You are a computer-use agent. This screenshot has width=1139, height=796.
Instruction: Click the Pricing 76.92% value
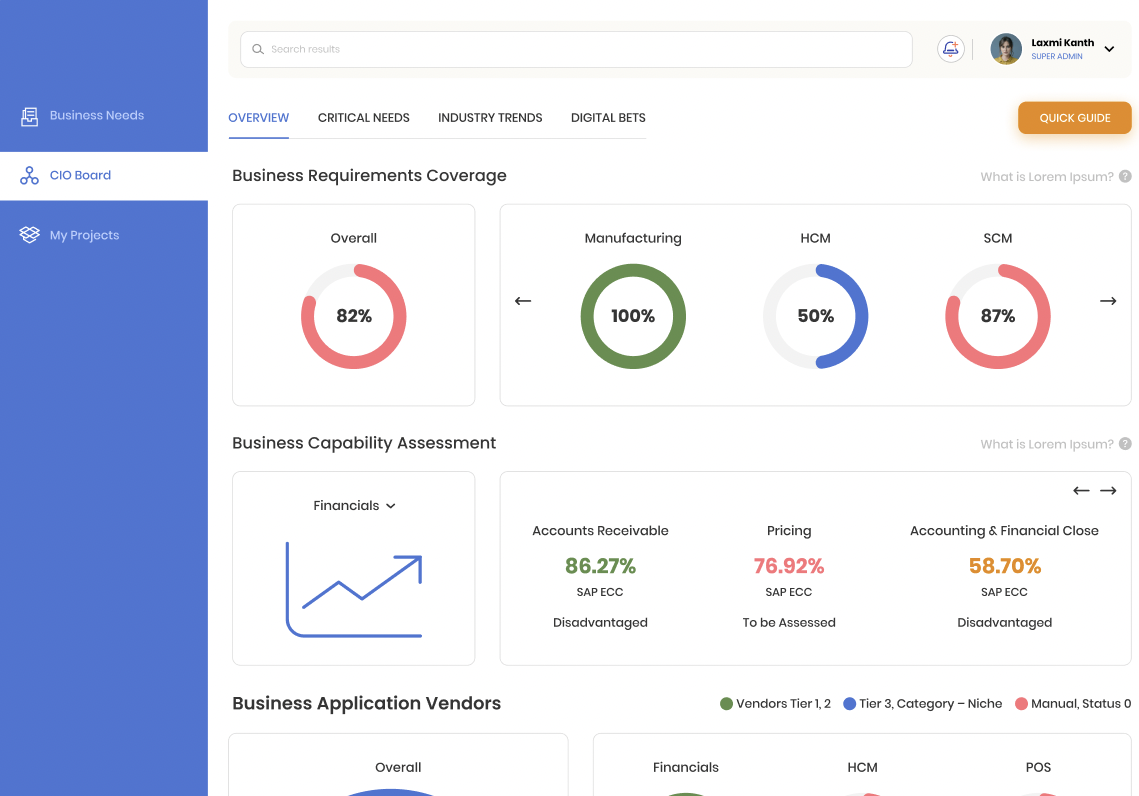click(789, 566)
